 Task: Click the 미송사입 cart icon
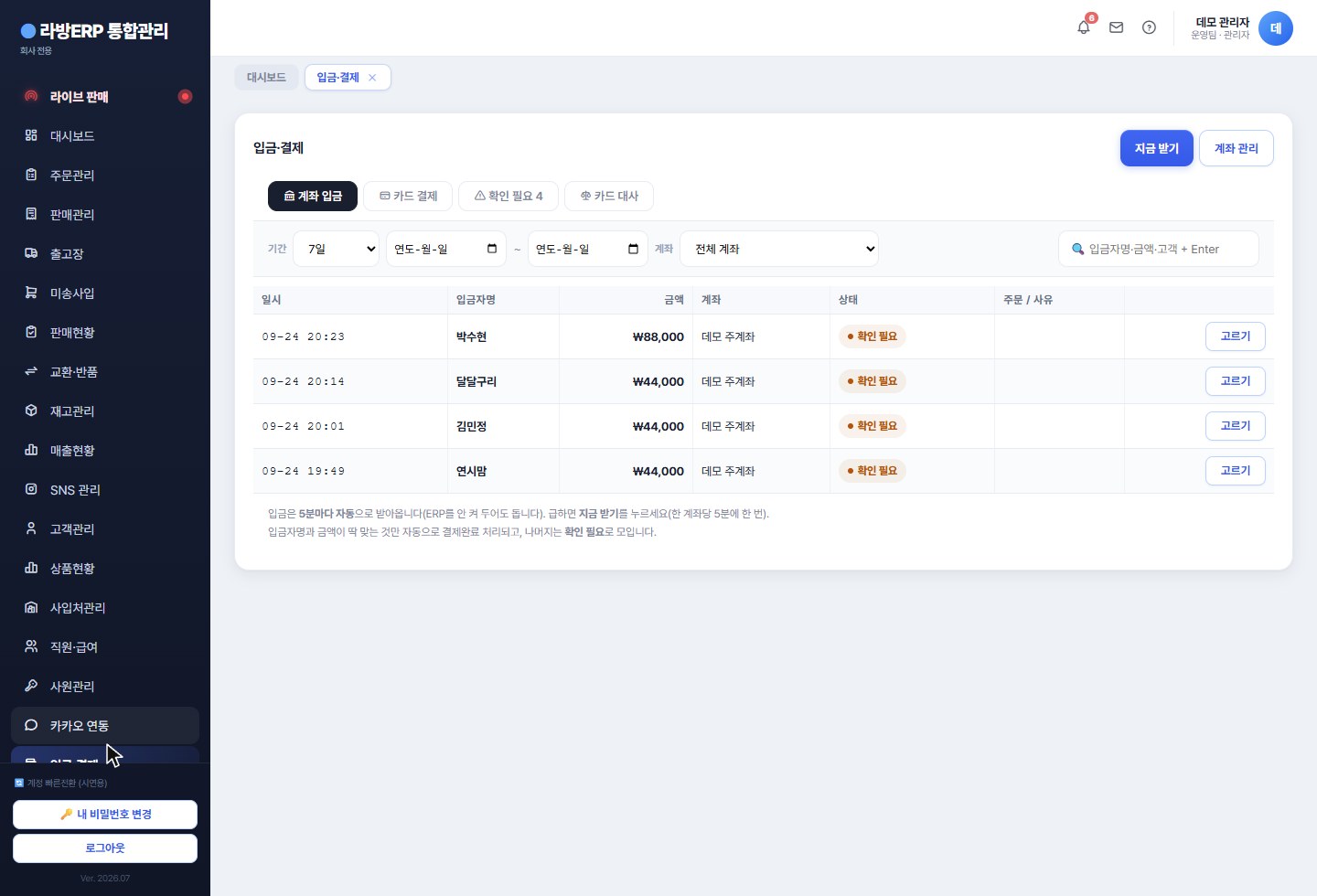click(x=31, y=293)
